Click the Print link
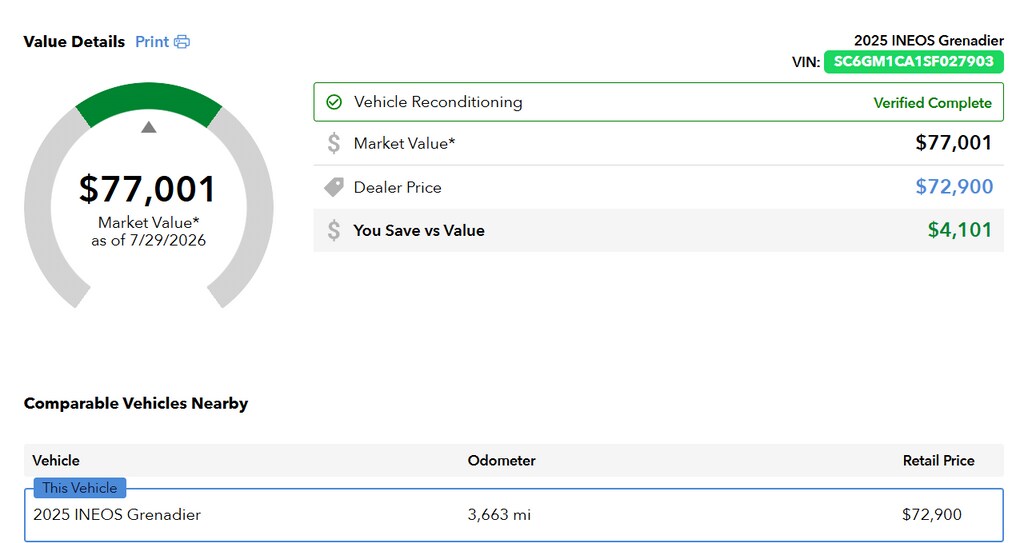 coord(152,42)
